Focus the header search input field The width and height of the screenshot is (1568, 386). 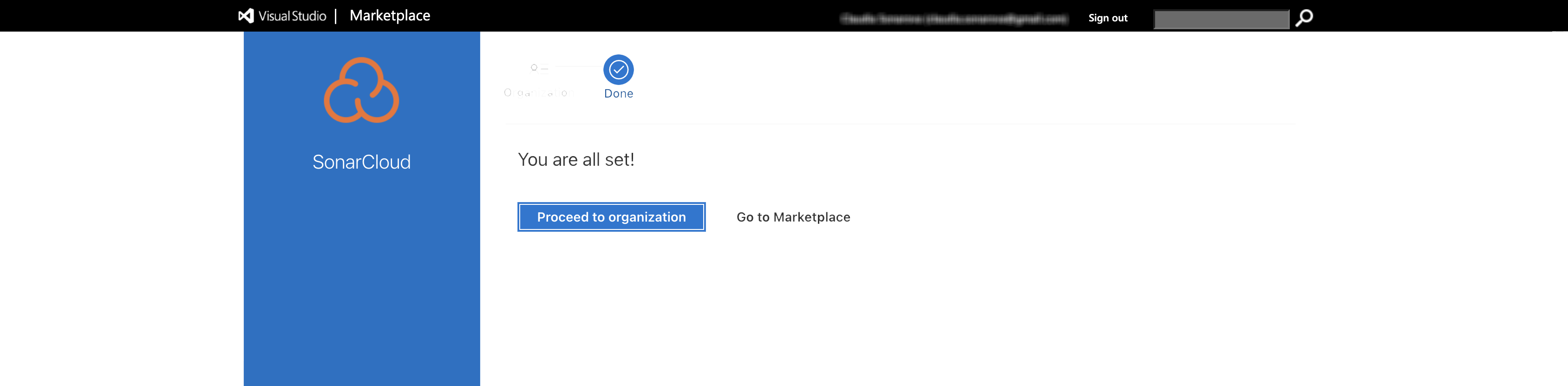click(x=1221, y=19)
